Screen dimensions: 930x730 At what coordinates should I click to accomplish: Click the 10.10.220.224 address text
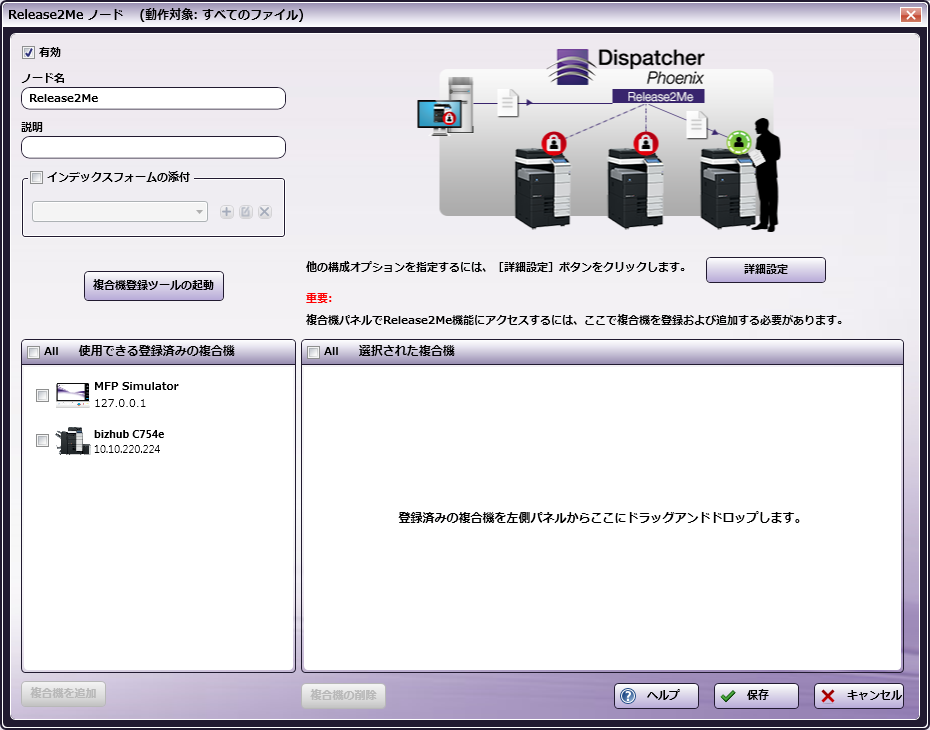click(127, 450)
